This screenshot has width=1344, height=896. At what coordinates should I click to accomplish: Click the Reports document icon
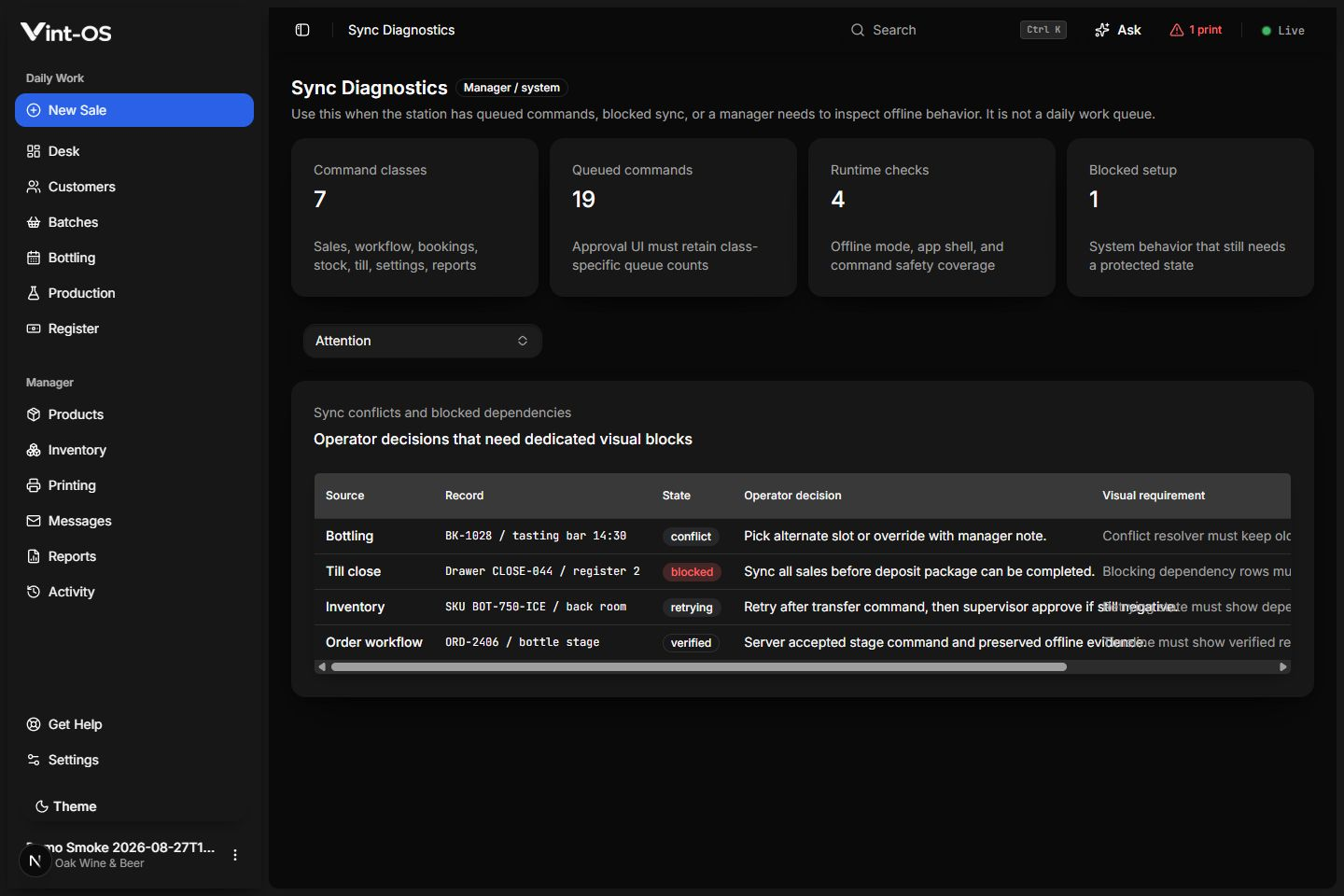click(34, 556)
